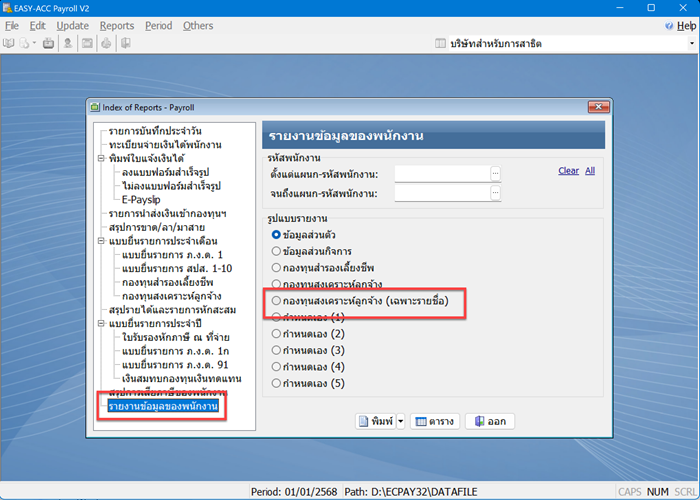The height and width of the screenshot is (500, 700).
Task: Click the ตาราง button
Action: pyautogui.click(x=433, y=422)
